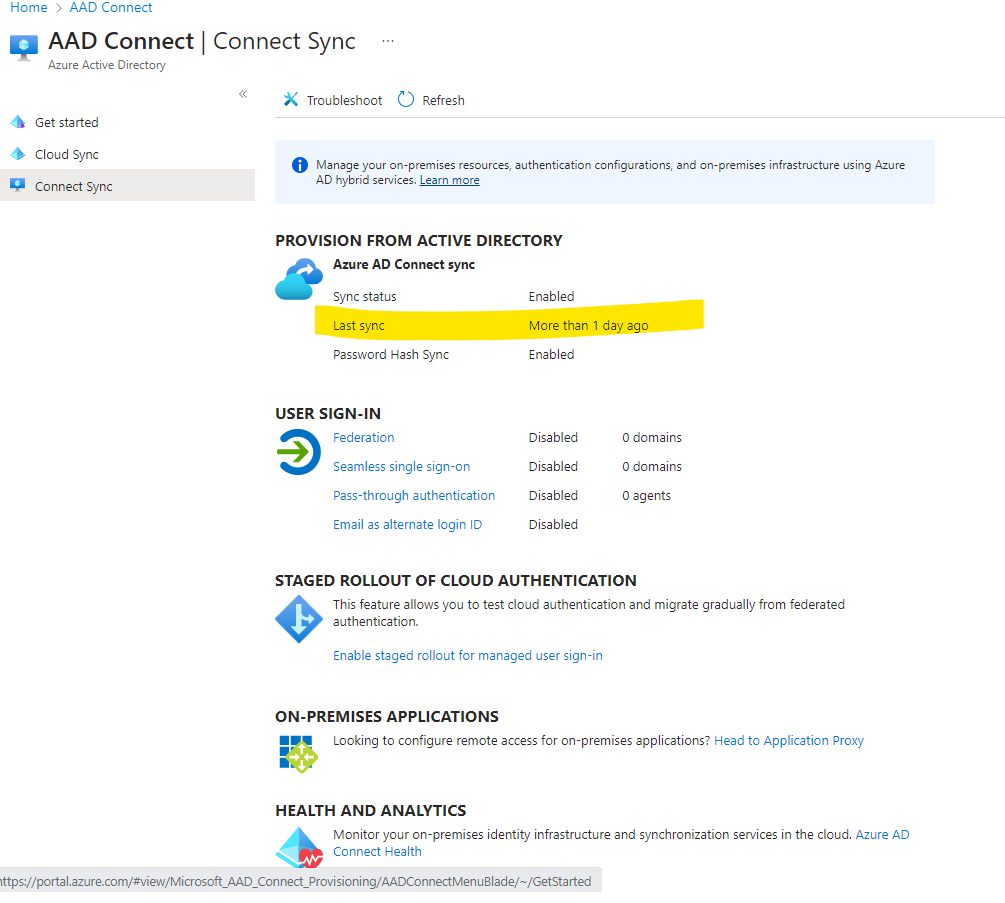Click the 'More than 1 day ago' value
This screenshot has width=1005, height=903.
click(588, 326)
